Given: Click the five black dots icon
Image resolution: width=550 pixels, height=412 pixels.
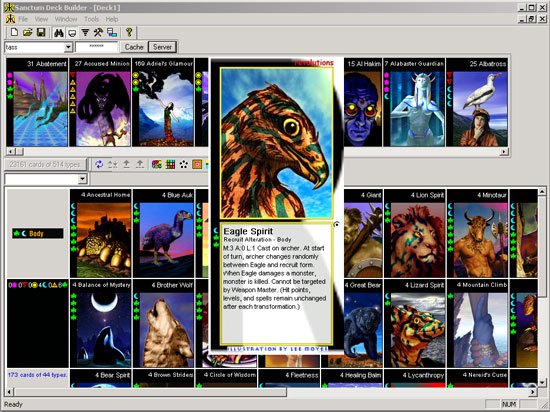Looking at the screenshot, I should [x=183, y=164].
